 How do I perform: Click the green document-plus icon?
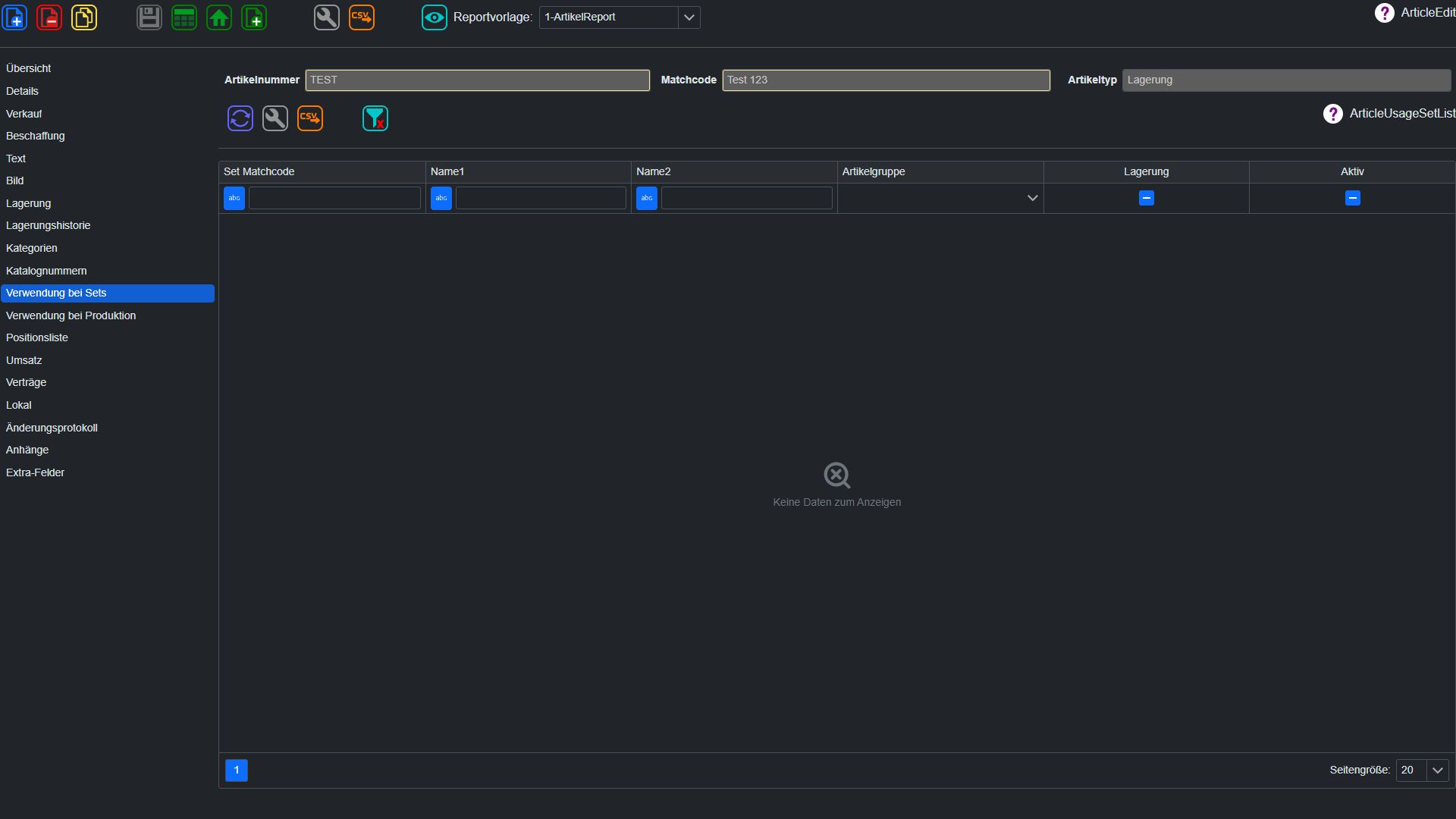click(254, 17)
